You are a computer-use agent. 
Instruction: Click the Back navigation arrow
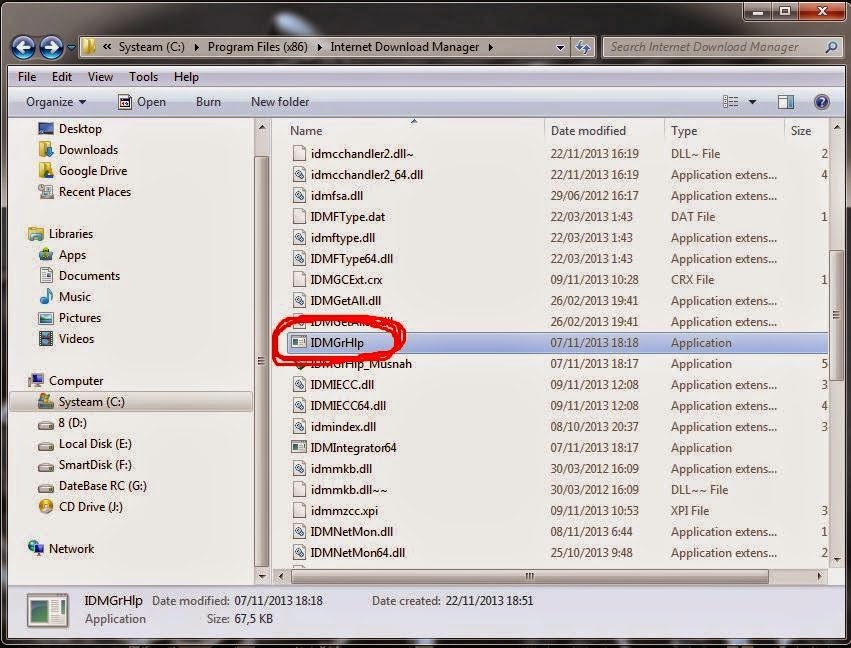pos(23,48)
